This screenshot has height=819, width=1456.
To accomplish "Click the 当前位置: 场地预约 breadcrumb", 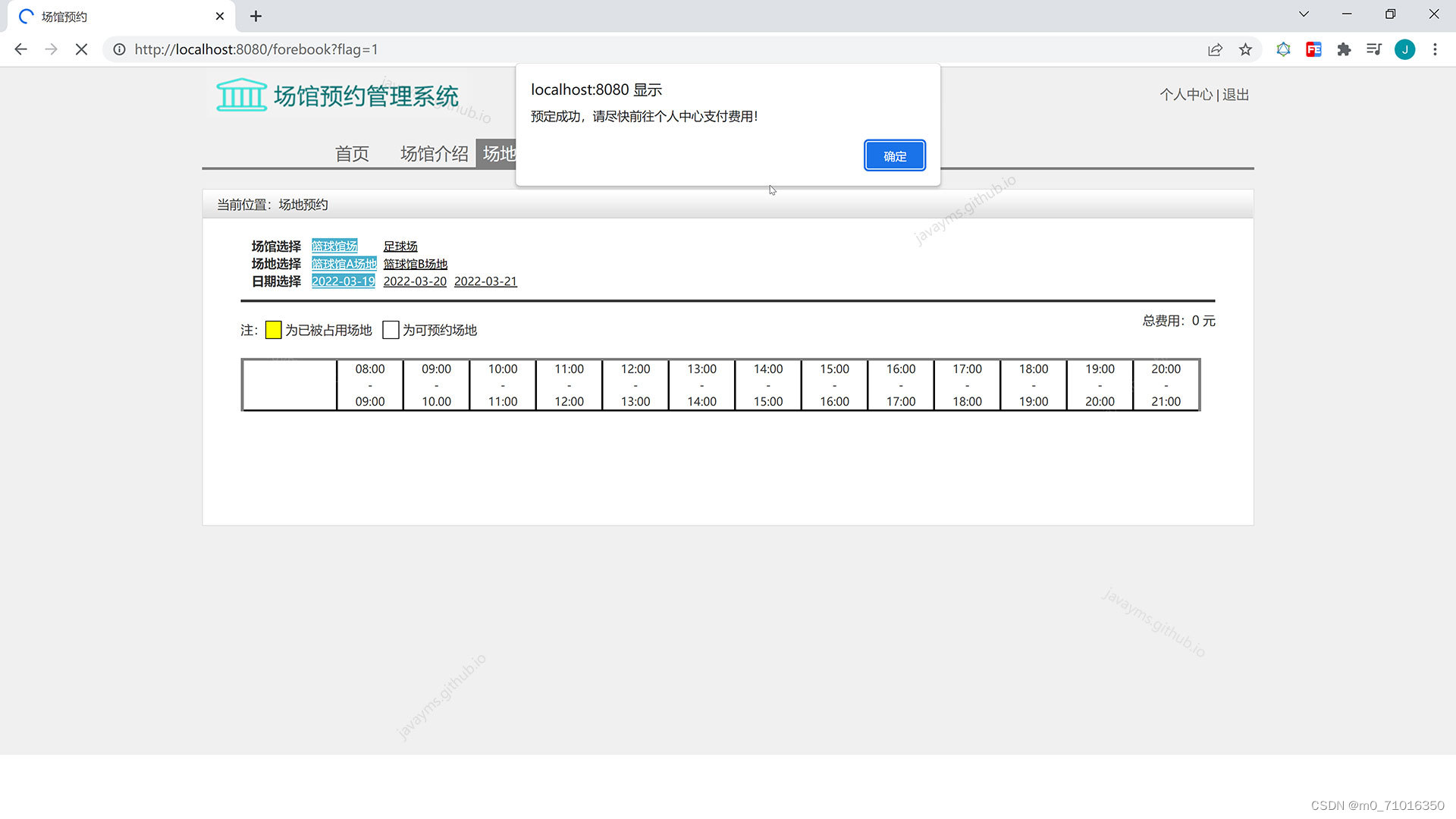I will coord(272,204).
